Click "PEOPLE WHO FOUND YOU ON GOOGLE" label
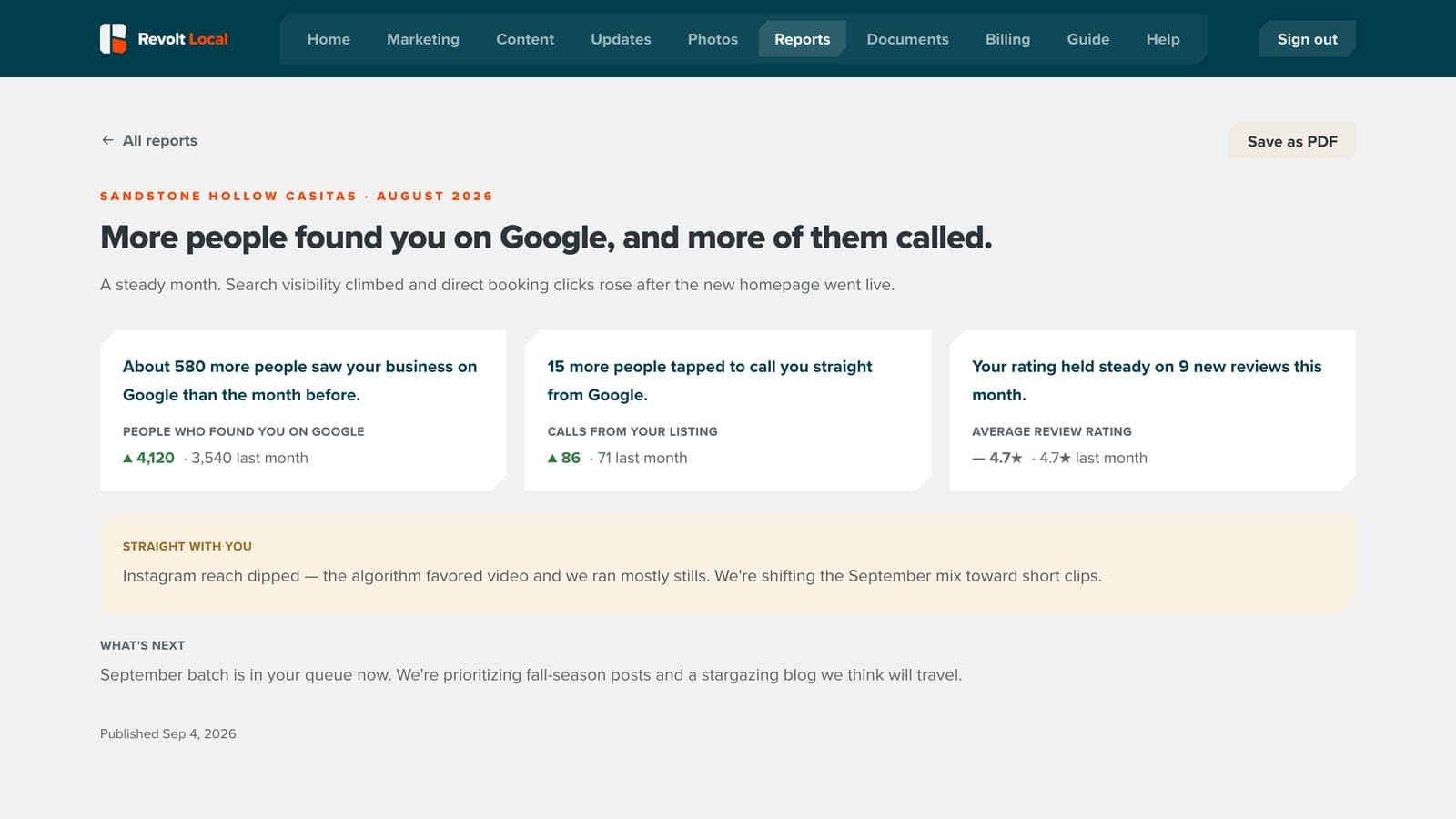The image size is (1456, 819). pyautogui.click(x=244, y=431)
